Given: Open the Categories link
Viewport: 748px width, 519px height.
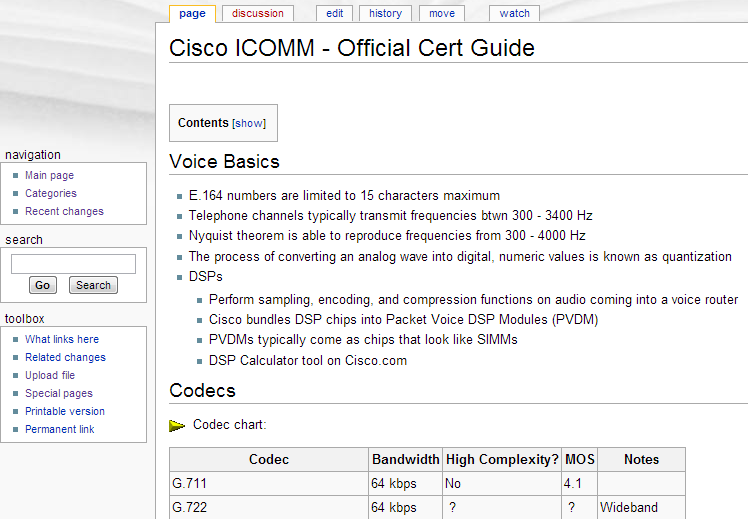Looking at the screenshot, I should pyautogui.click(x=51, y=193).
